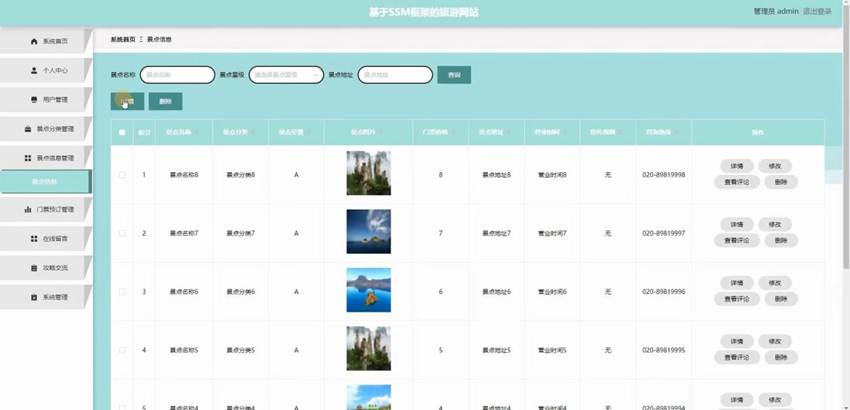
Task: Tick the checkbox for row 景点名称8
Action: coord(122,175)
